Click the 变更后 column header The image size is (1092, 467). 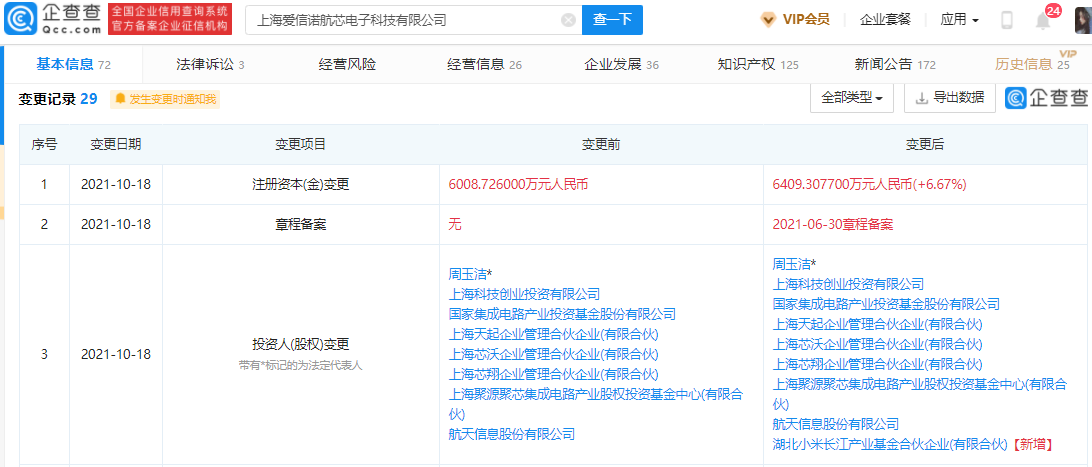[925, 145]
